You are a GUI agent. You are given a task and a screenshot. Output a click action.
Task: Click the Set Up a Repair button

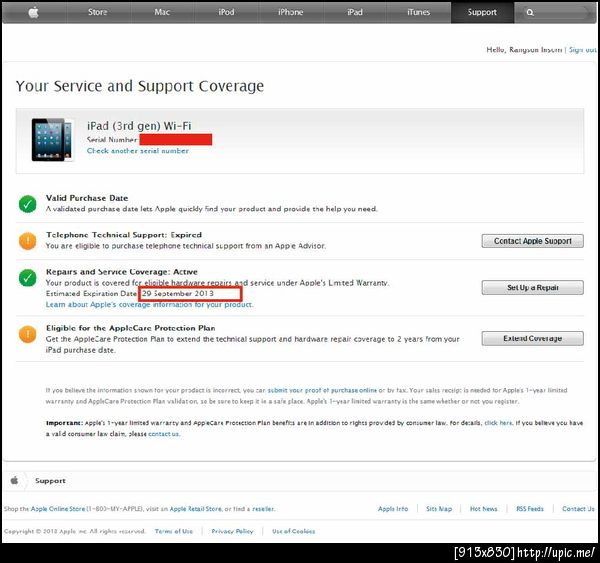pyautogui.click(x=532, y=287)
